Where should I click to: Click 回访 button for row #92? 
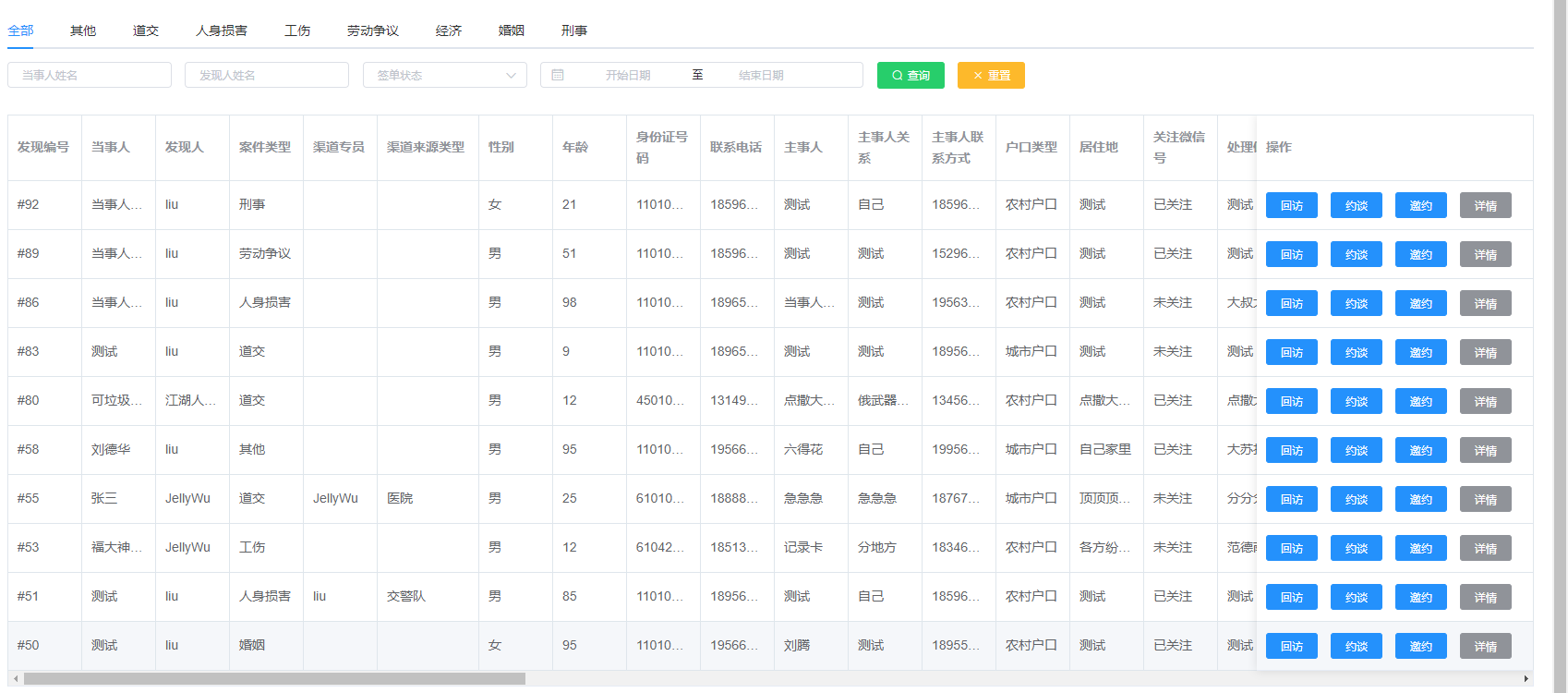click(x=1292, y=205)
